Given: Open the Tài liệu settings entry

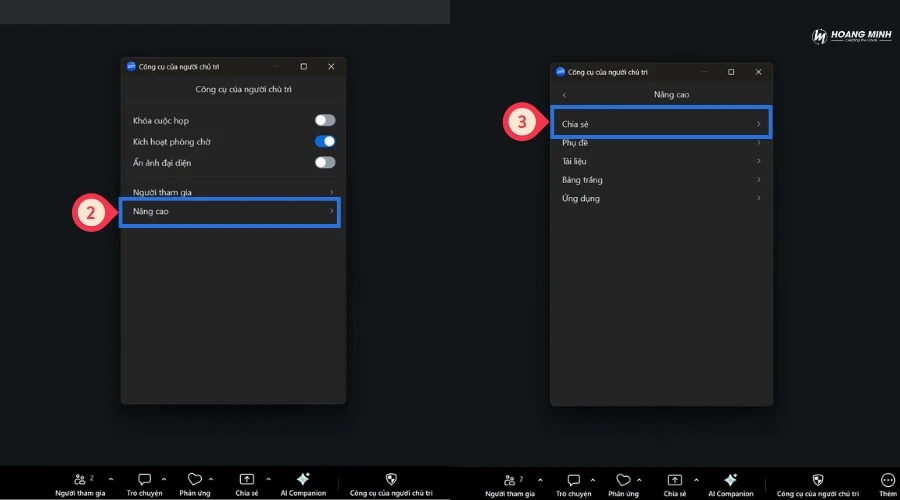Looking at the screenshot, I should [660, 161].
